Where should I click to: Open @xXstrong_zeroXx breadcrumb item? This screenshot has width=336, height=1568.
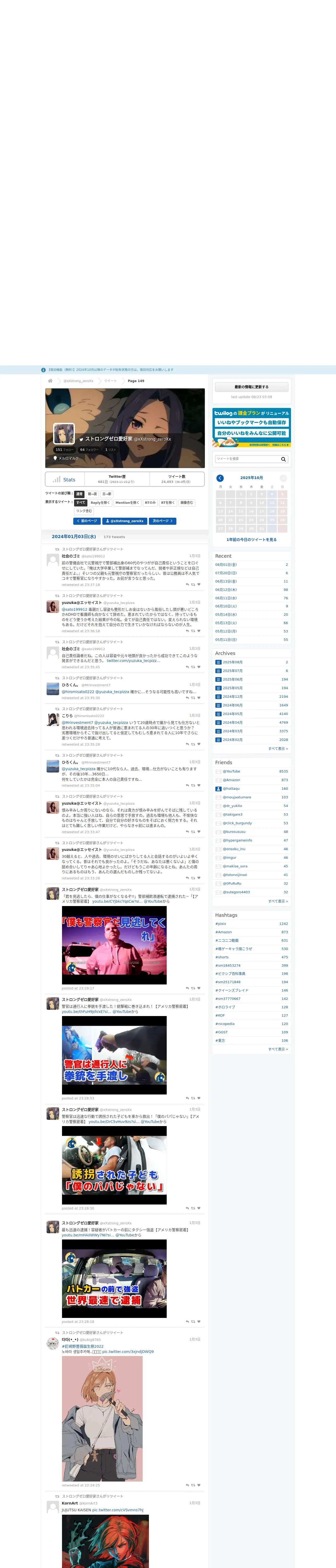coord(79,381)
